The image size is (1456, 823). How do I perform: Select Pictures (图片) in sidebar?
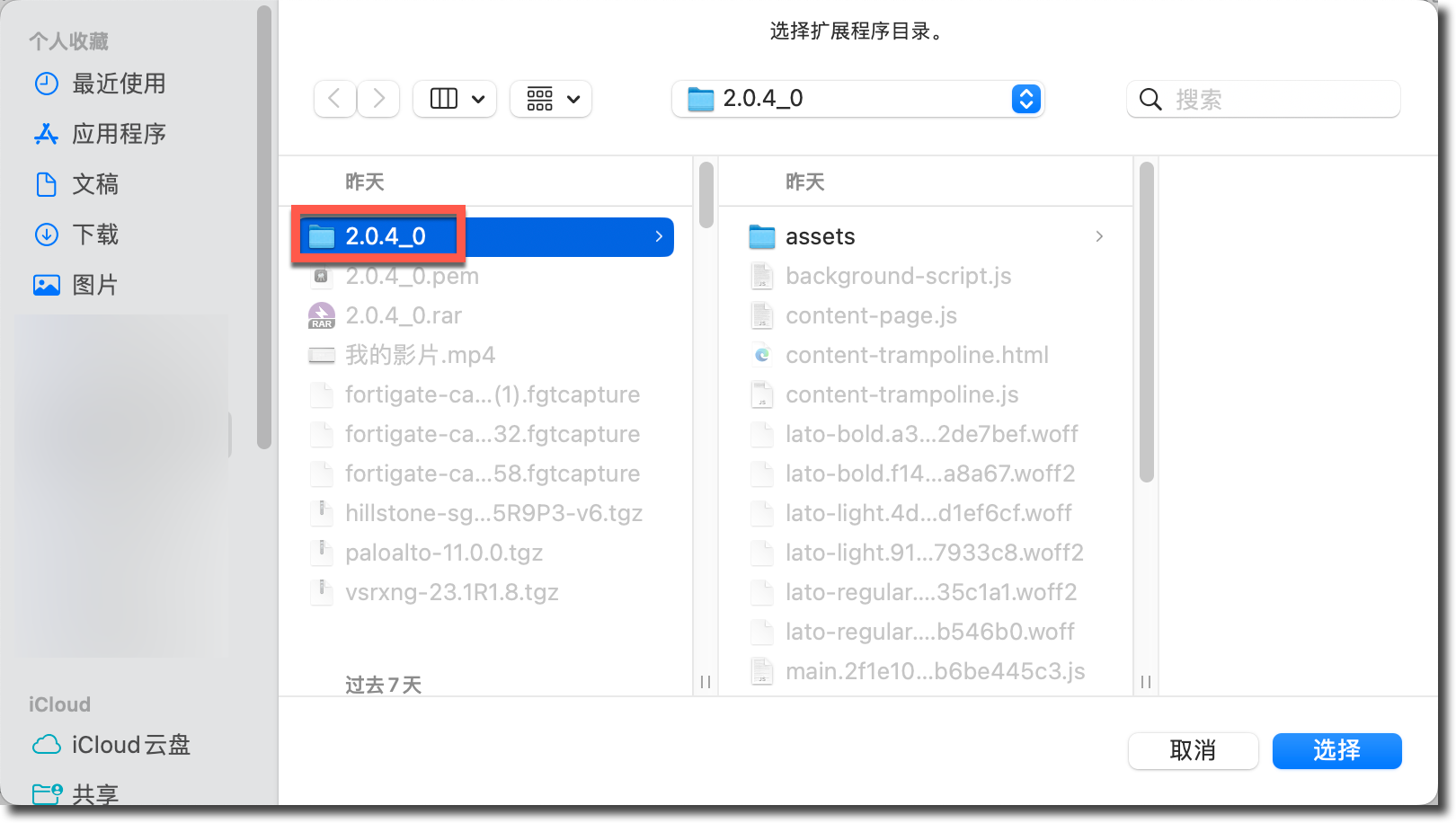coord(94,285)
